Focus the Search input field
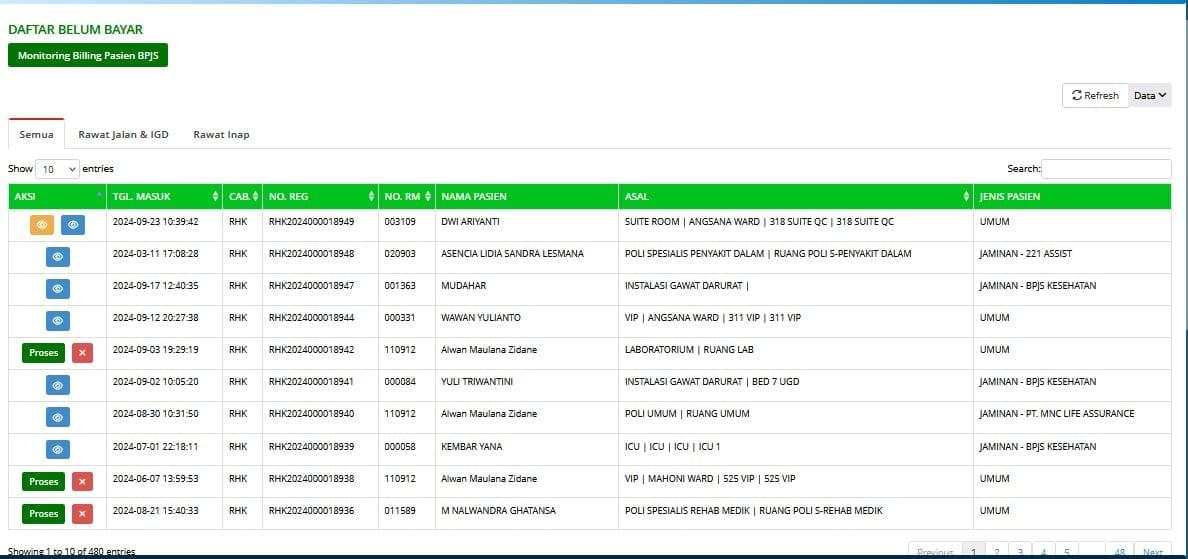This screenshot has width=1188, height=559. (x=1106, y=169)
